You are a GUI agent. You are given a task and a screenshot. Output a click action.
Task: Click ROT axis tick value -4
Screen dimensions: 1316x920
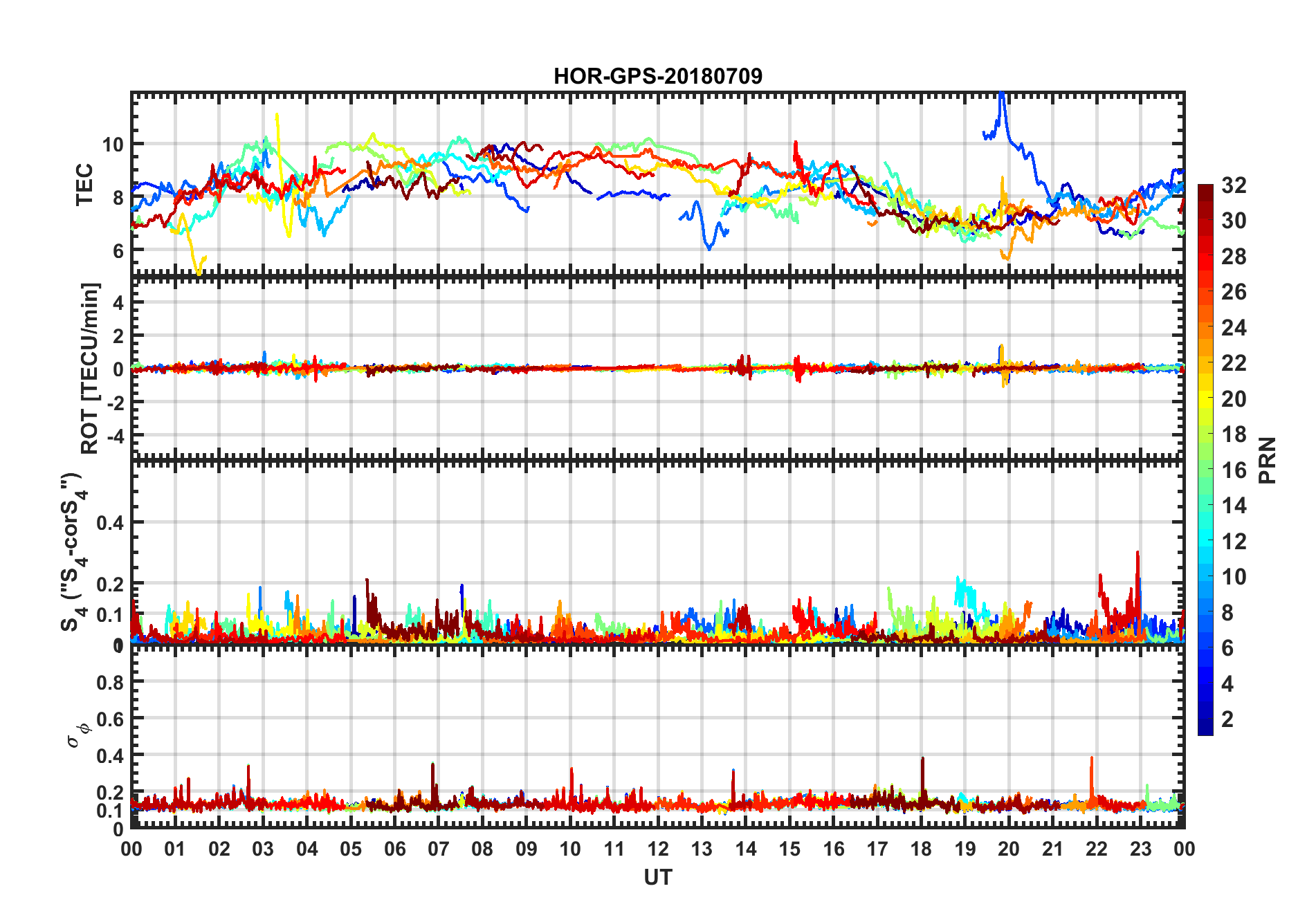[114, 436]
